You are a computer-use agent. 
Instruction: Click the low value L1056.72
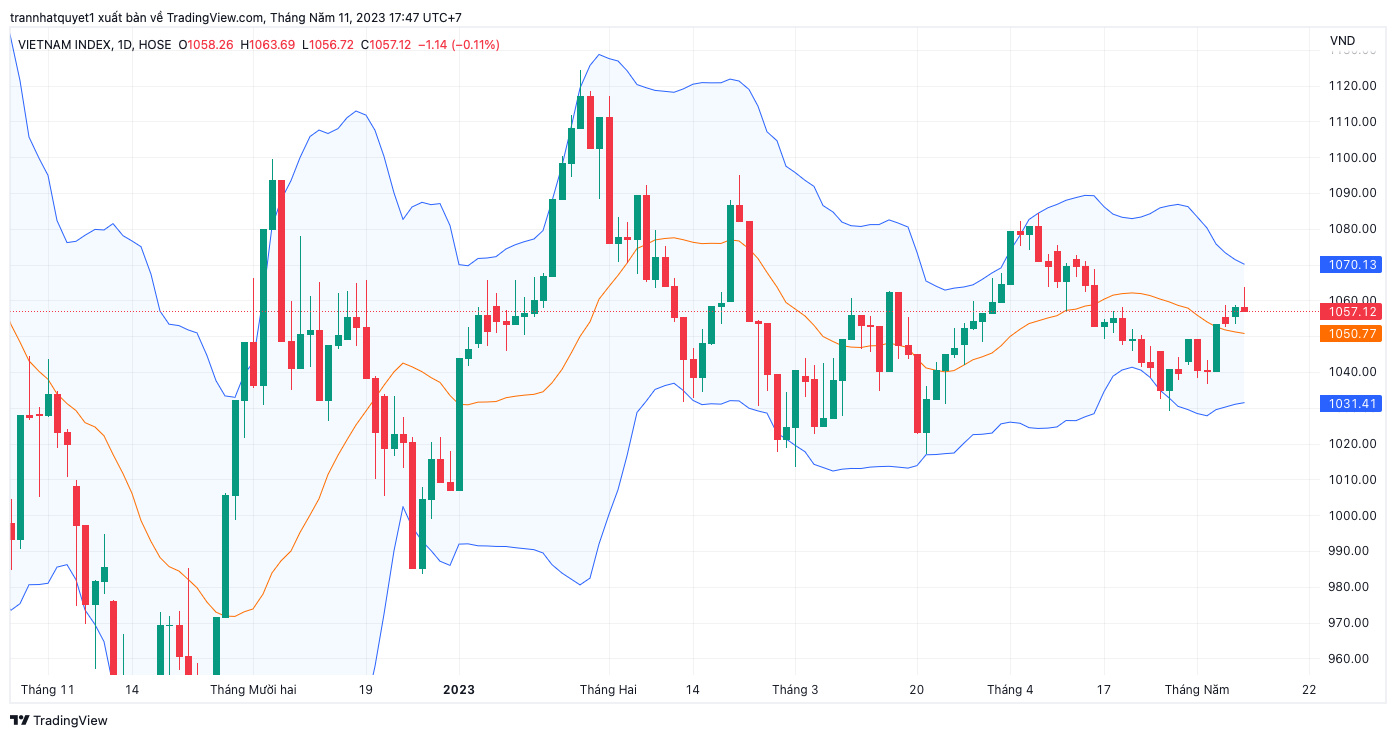coord(328,45)
